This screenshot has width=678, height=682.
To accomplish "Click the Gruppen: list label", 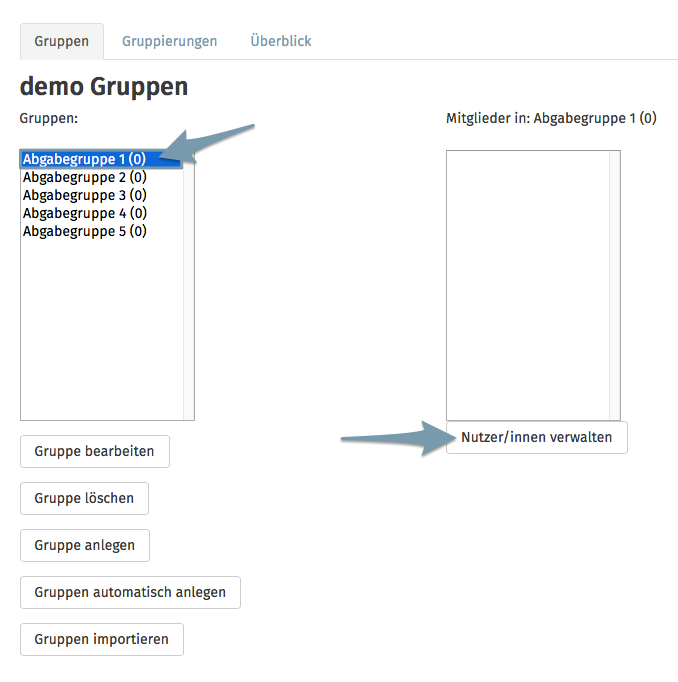I will 49,118.
